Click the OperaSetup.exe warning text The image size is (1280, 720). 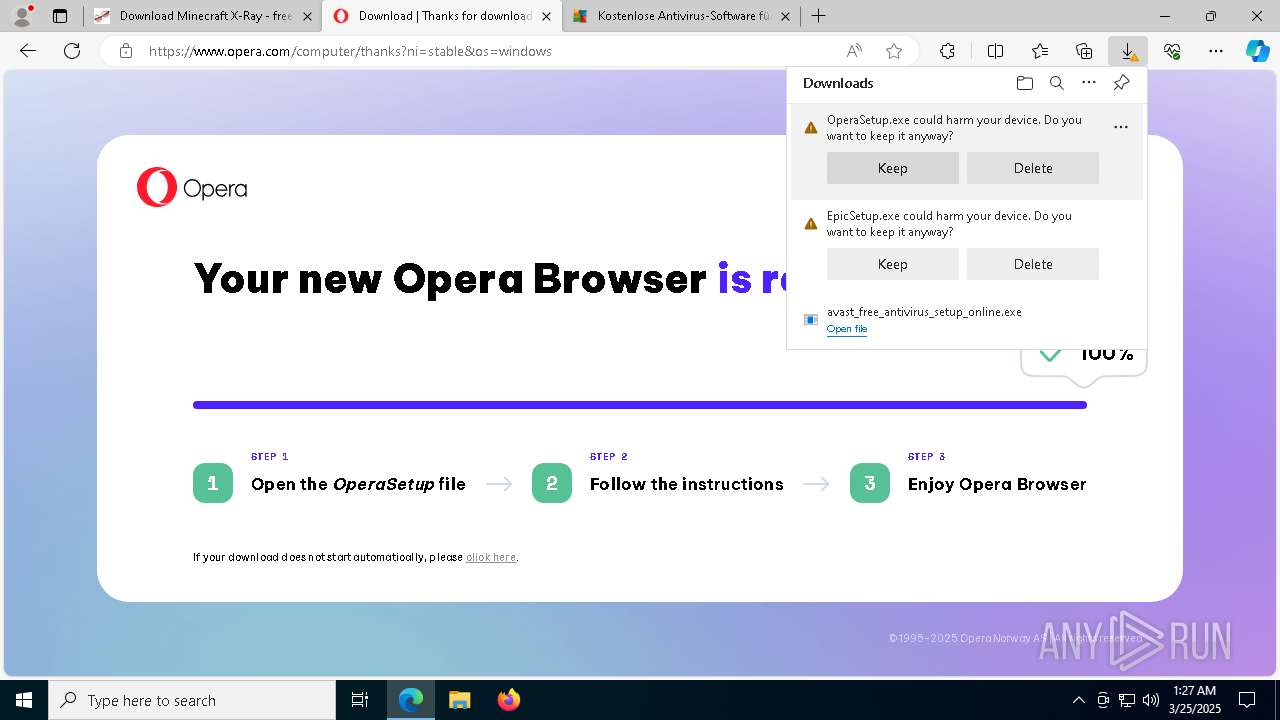click(x=954, y=128)
